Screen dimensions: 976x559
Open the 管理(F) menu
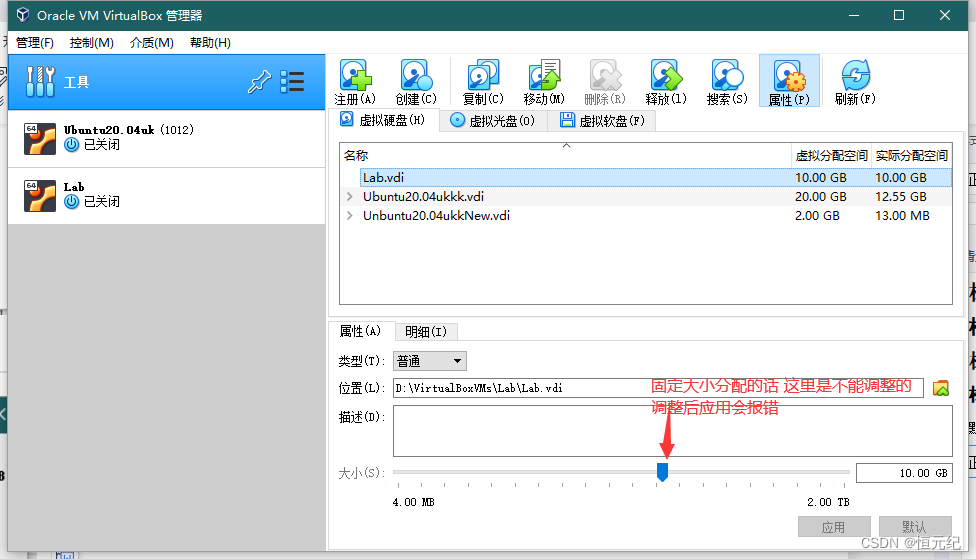point(35,42)
